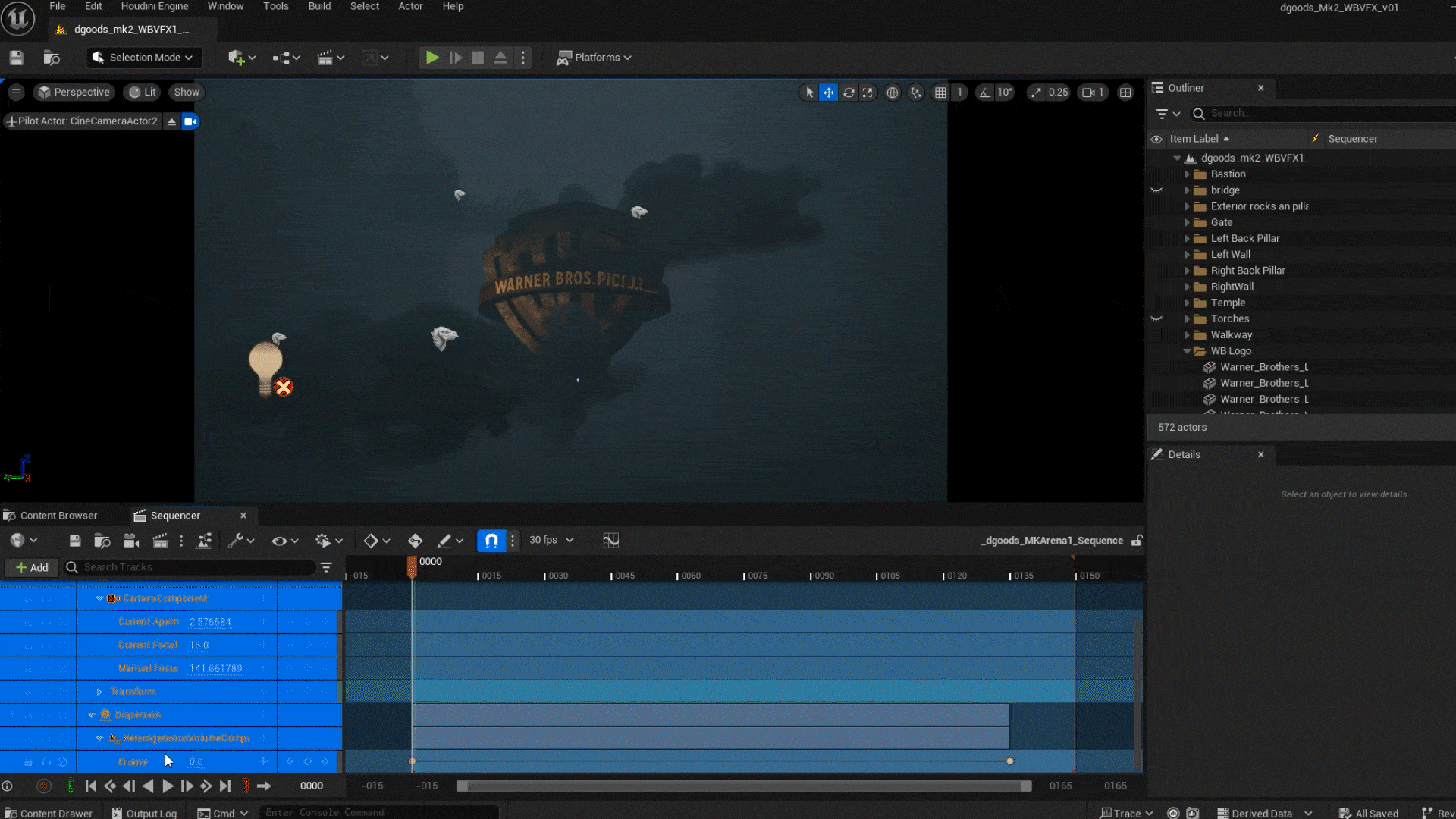Open the Show flags menu

coord(187,93)
